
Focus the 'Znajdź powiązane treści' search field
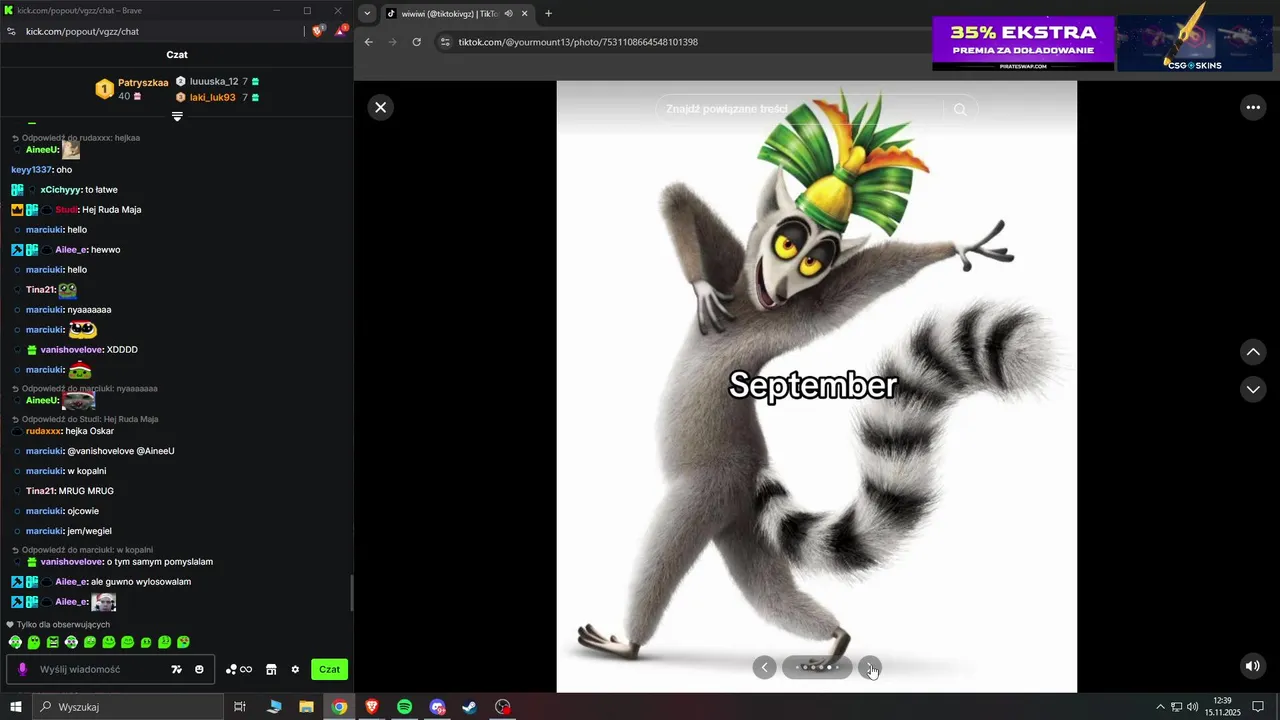800,109
